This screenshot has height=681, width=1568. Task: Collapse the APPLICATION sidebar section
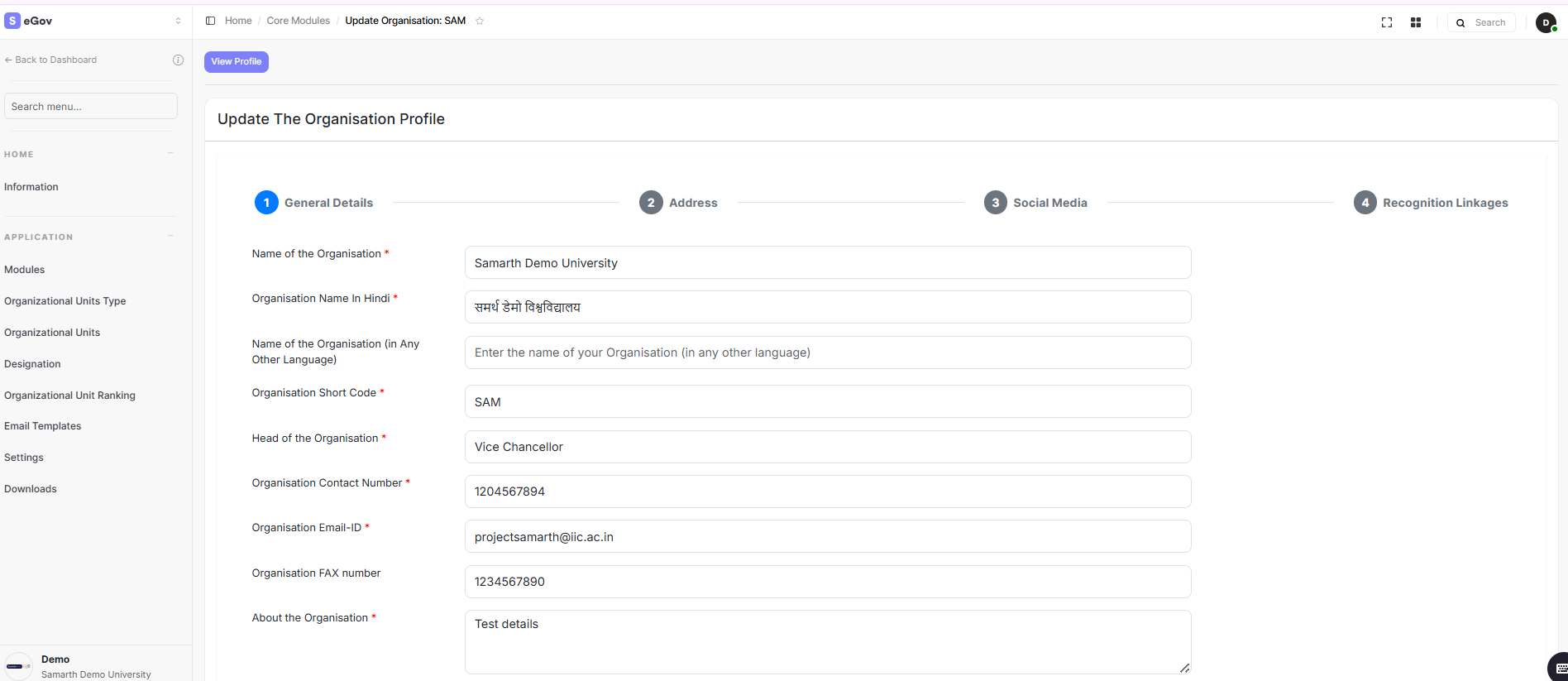tap(171, 236)
